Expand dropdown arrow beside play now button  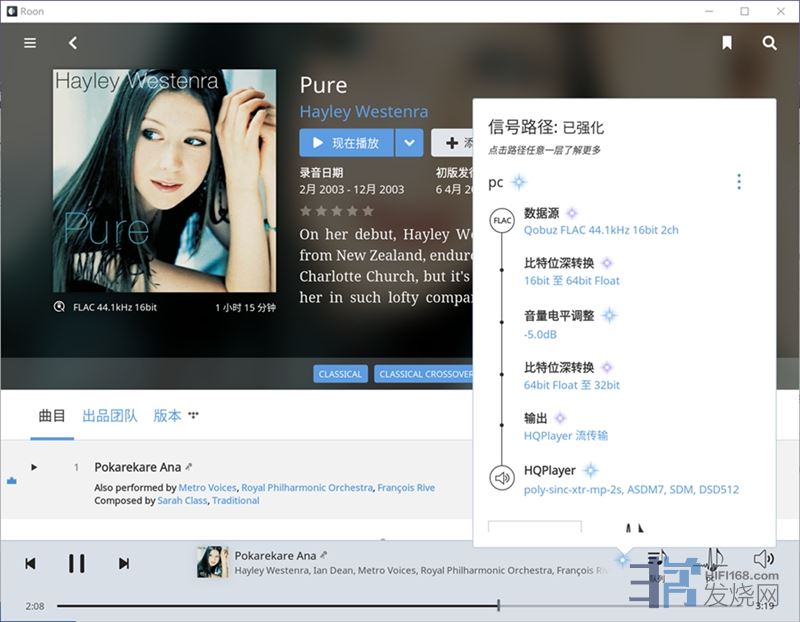(x=409, y=143)
